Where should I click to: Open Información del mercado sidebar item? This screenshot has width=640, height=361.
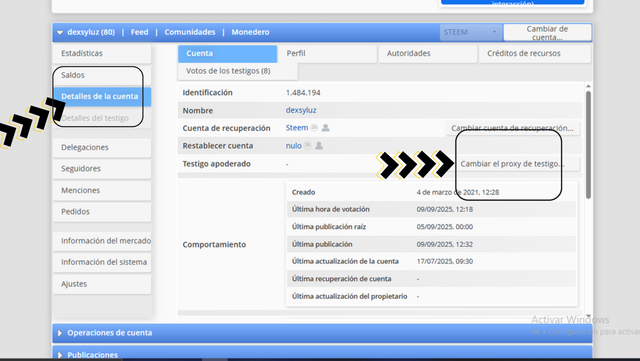coord(102,241)
